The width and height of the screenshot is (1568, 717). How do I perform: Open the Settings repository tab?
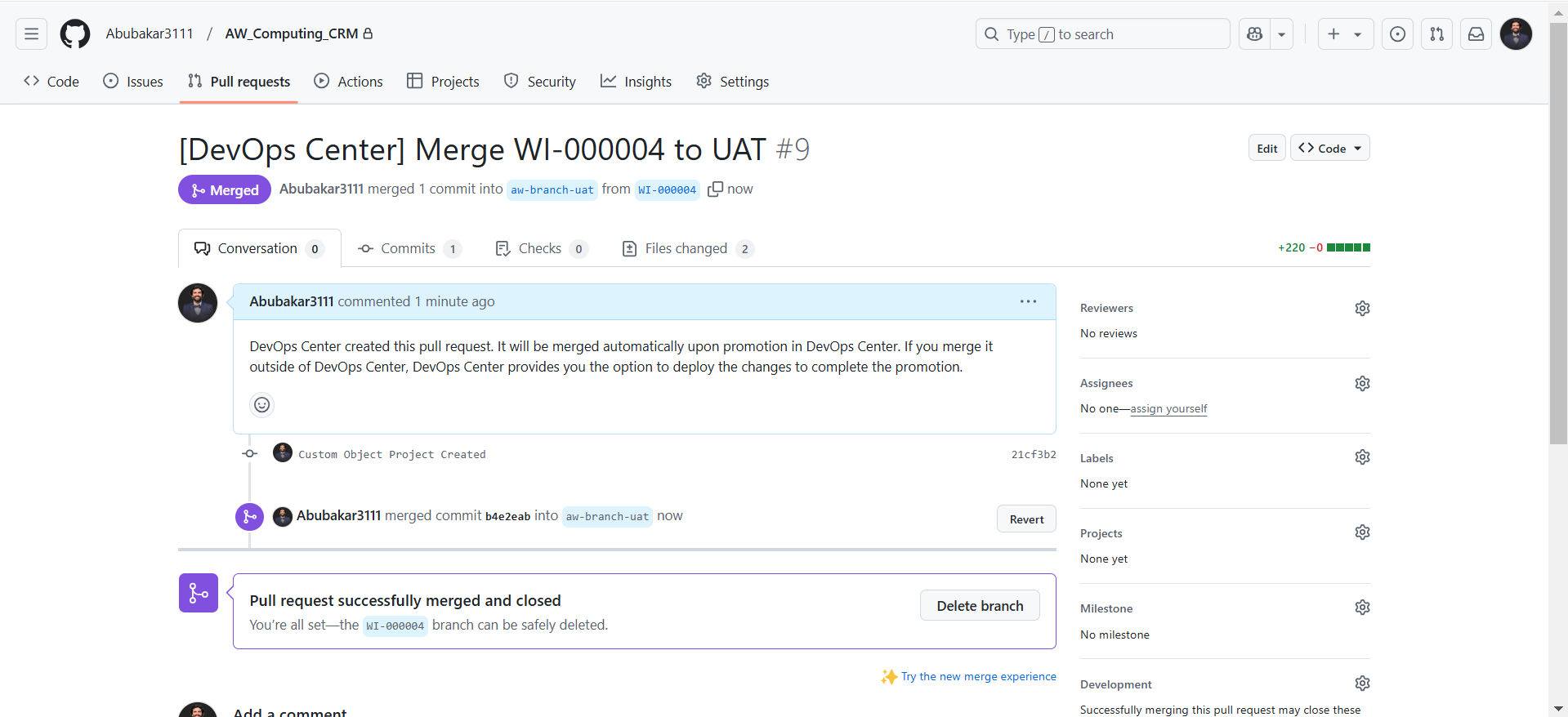click(733, 82)
